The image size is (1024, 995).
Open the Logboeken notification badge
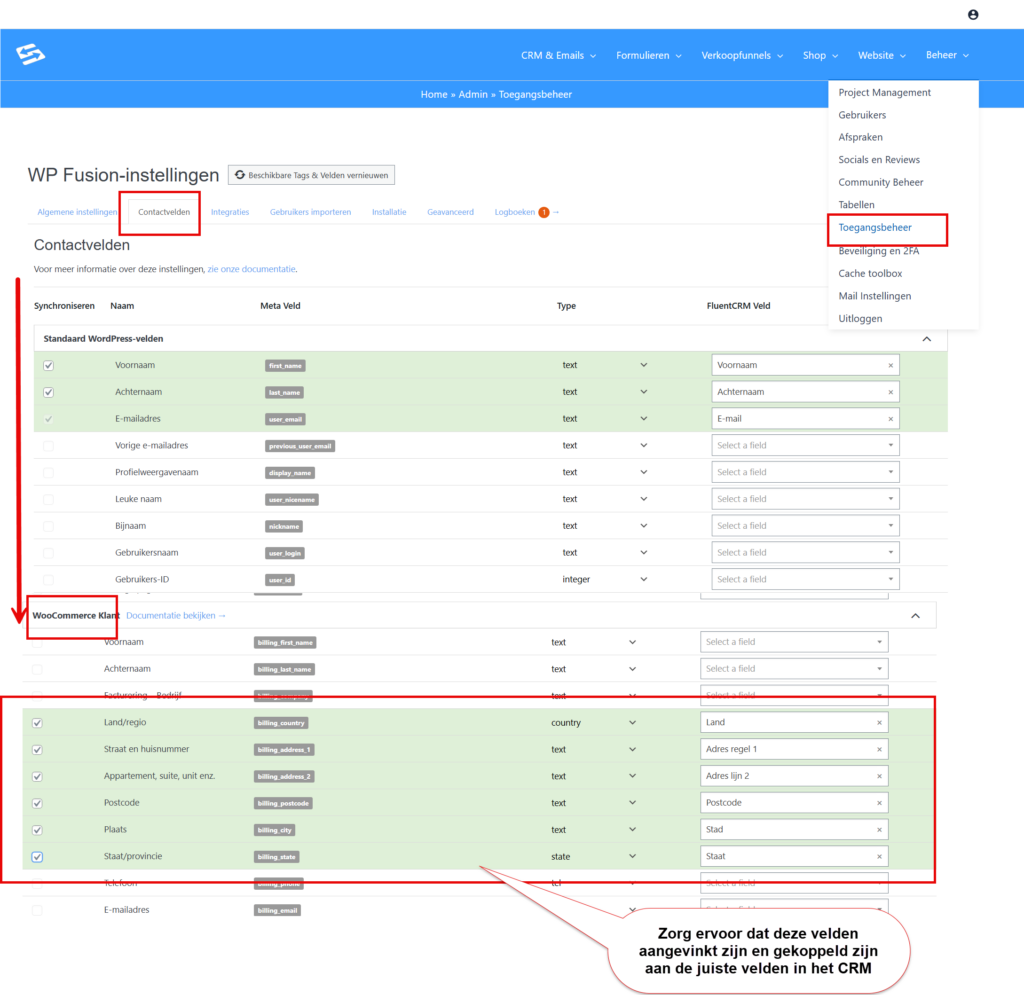[544, 212]
